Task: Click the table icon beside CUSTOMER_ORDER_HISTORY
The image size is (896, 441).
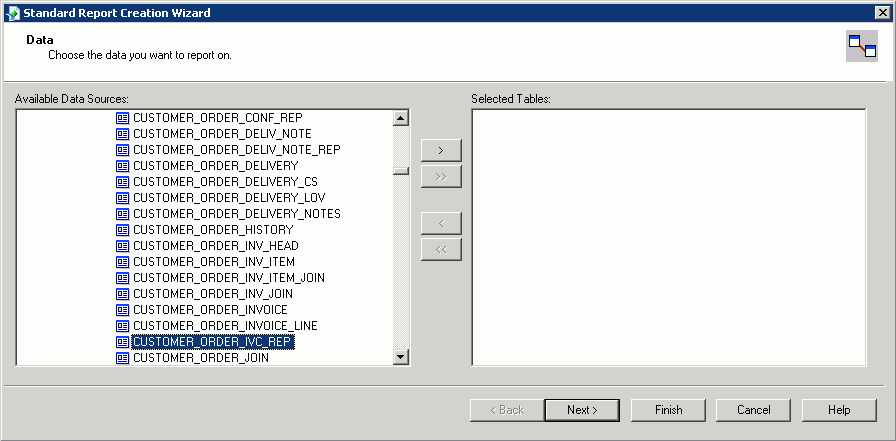Action: click(x=123, y=230)
